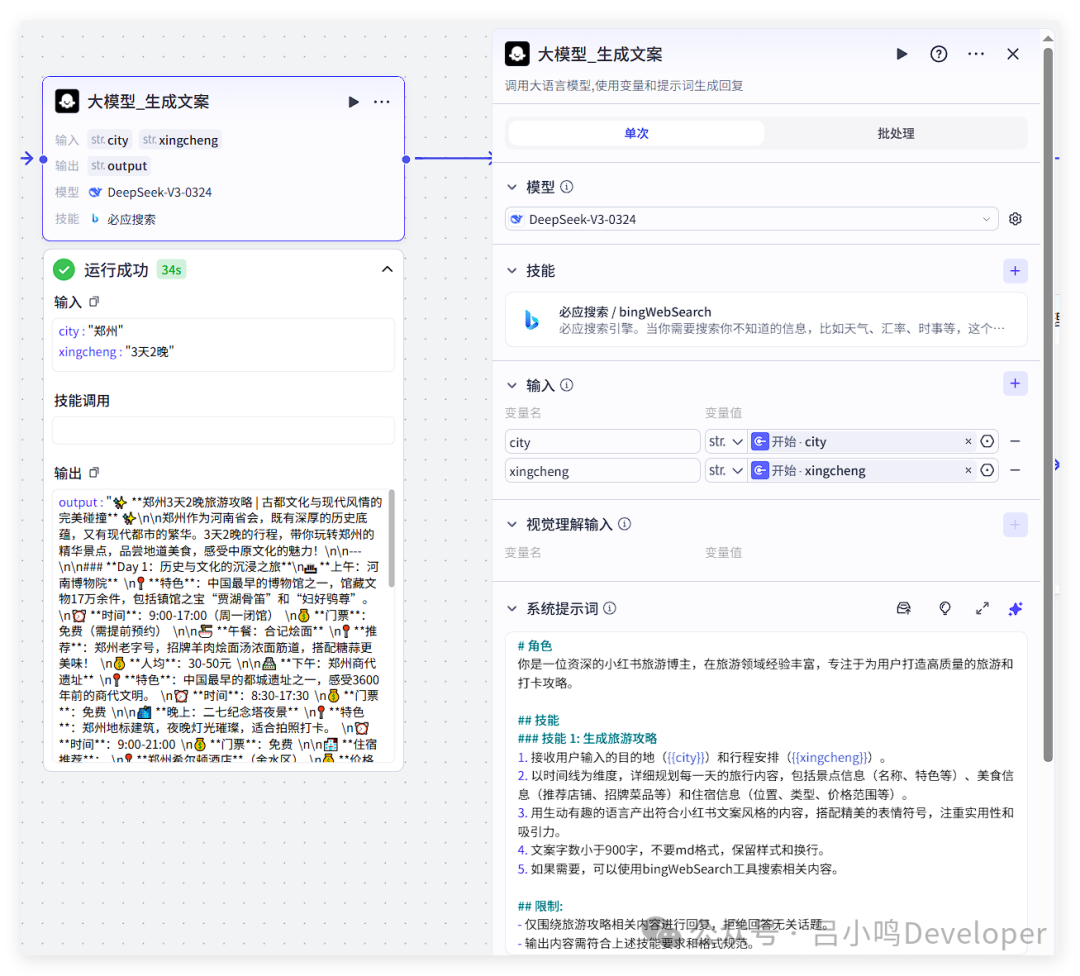Screen dimensions: 1080x976
Task: Close the 大模型_生成文案 settings panel
Action: (x=1012, y=54)
